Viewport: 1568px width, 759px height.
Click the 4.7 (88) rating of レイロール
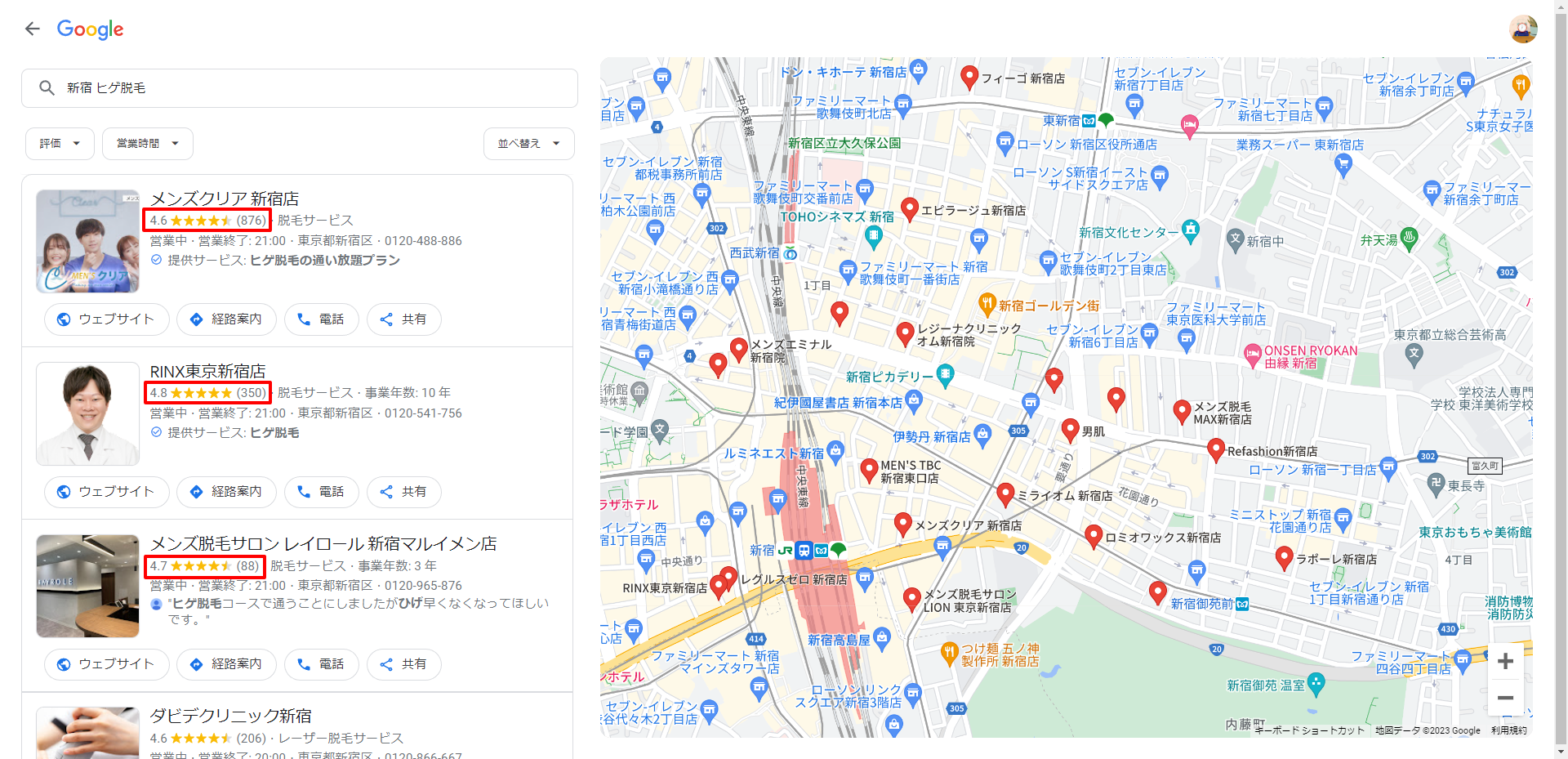[204, 565]
